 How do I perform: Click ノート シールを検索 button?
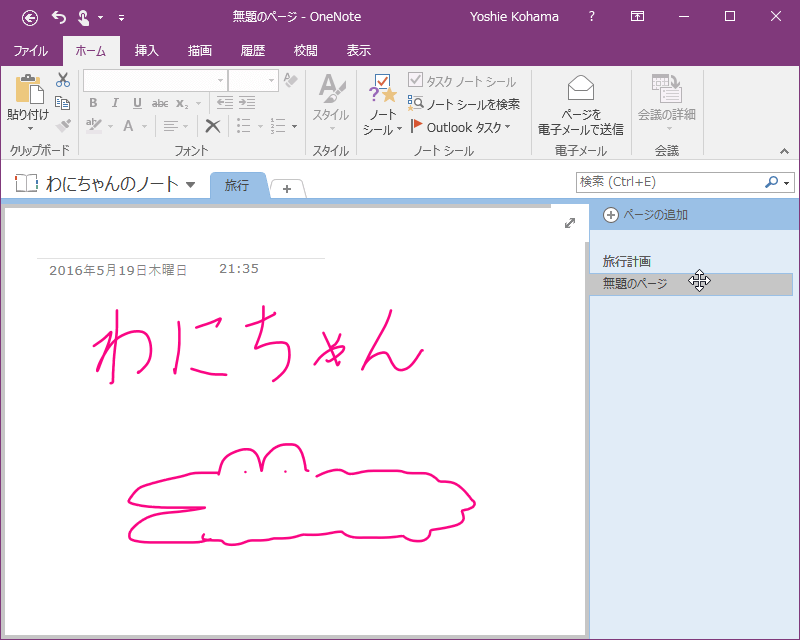point(463,104)
